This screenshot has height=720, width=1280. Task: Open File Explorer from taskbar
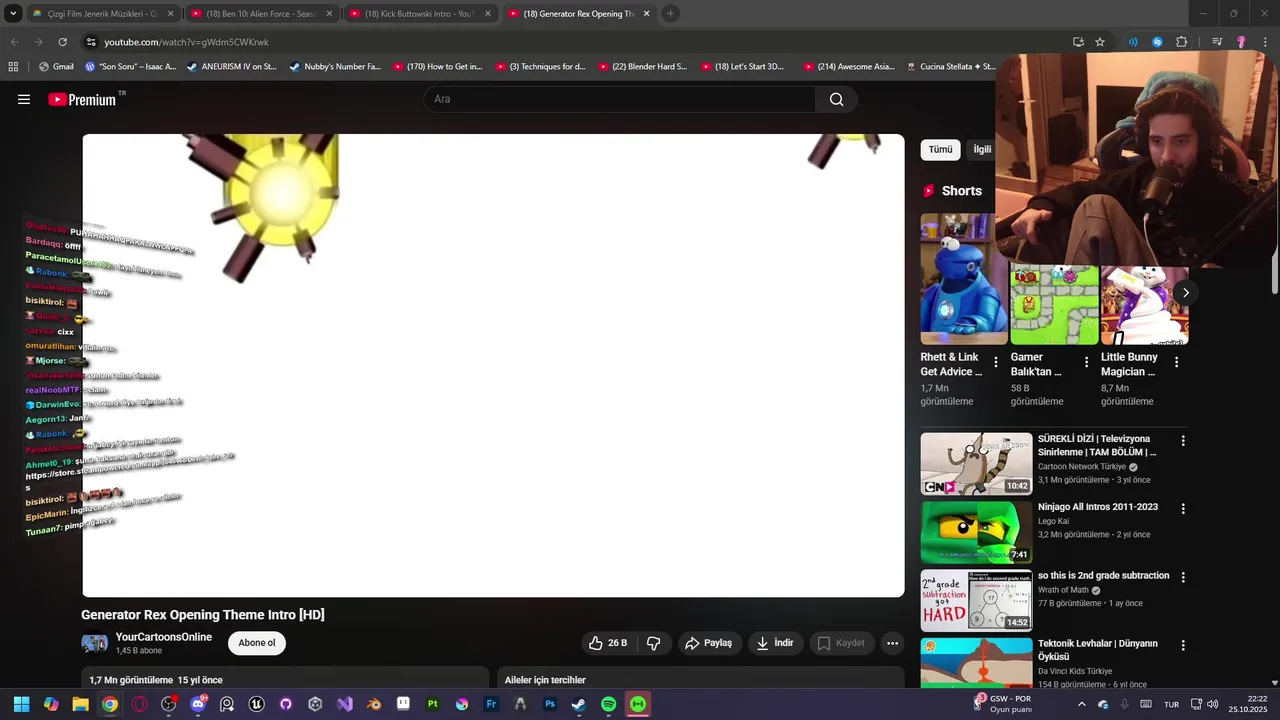[80, 704]
